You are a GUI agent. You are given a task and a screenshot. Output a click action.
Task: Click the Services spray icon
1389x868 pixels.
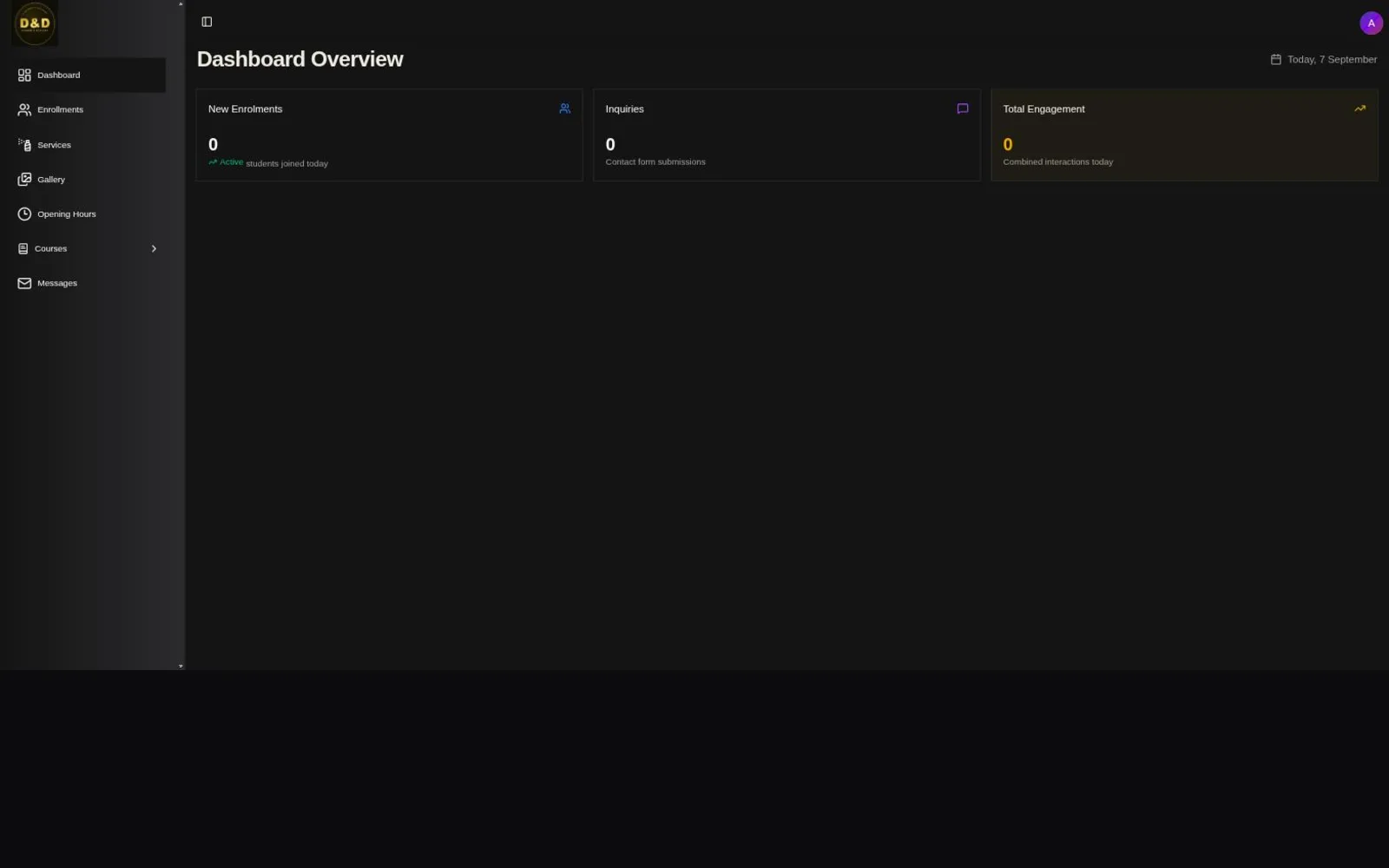pyautogui.click(x=24, y=145)
